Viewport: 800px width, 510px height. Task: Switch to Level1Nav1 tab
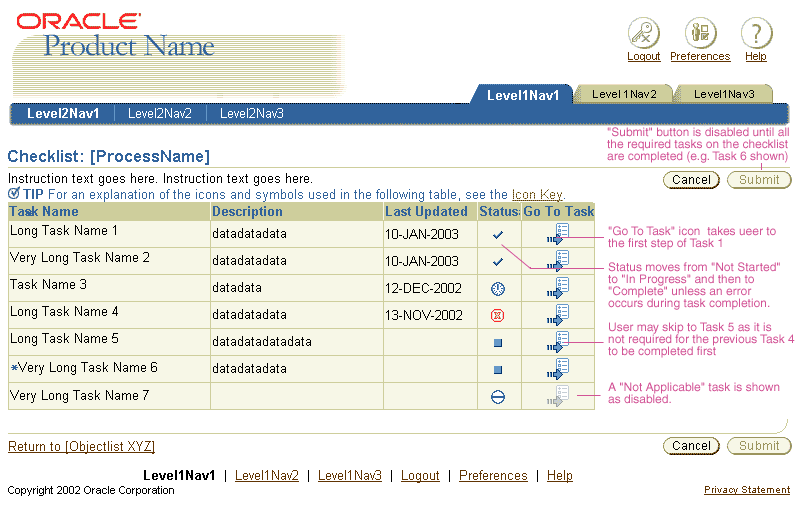coord(523,95)
